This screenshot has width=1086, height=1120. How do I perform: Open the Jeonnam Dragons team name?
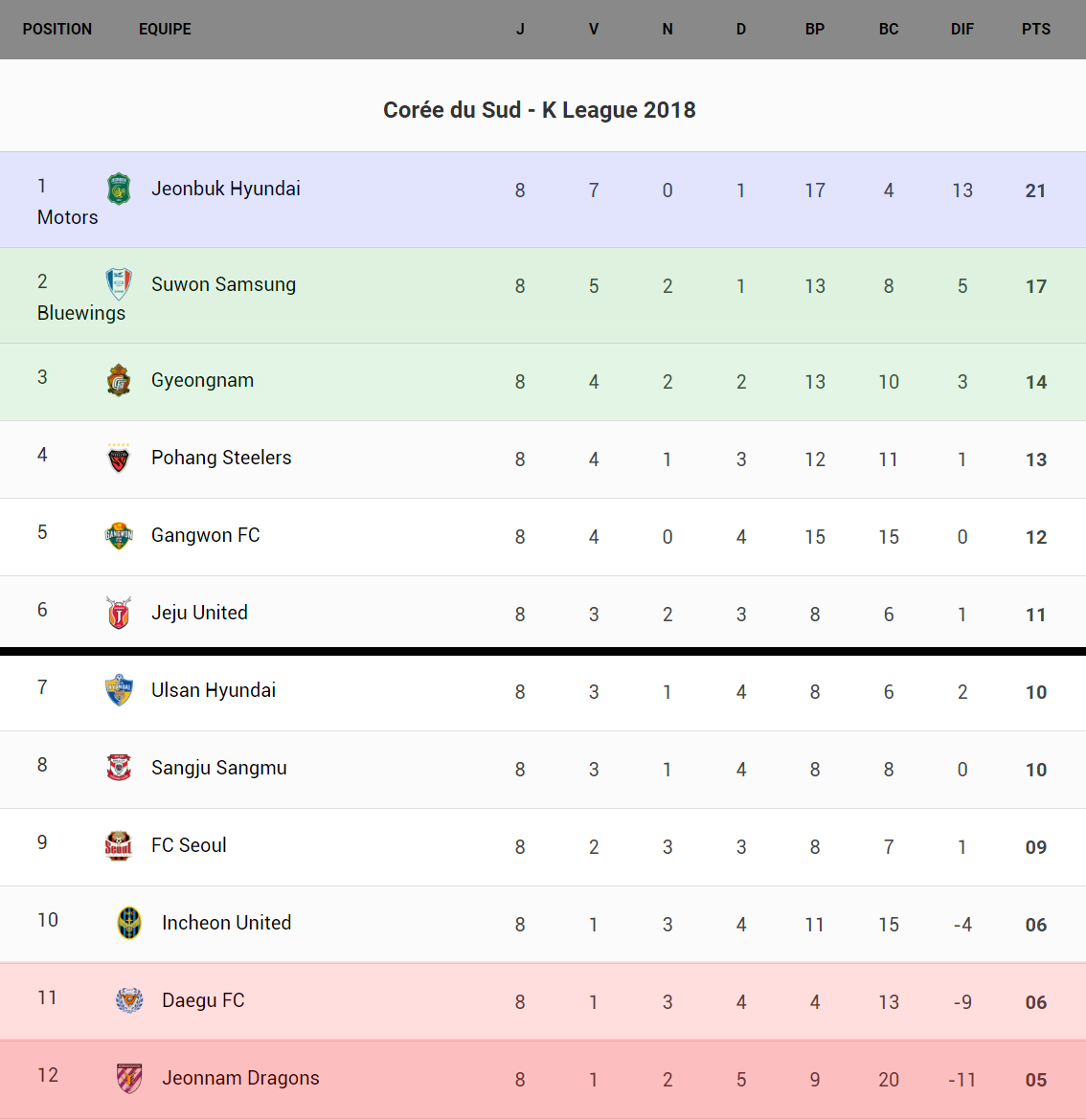240,1078
